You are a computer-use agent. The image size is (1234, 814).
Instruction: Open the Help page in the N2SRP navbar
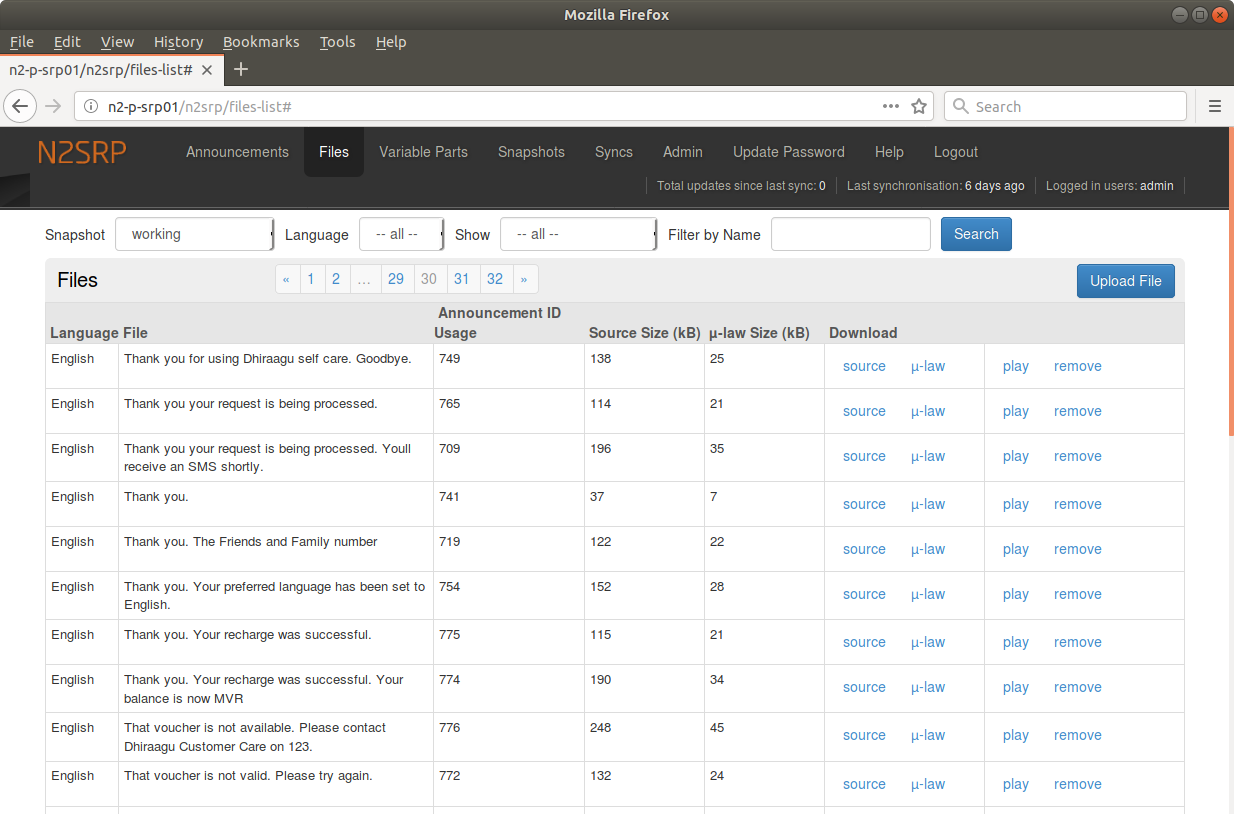pyautogui.click(x=889, y=152)
